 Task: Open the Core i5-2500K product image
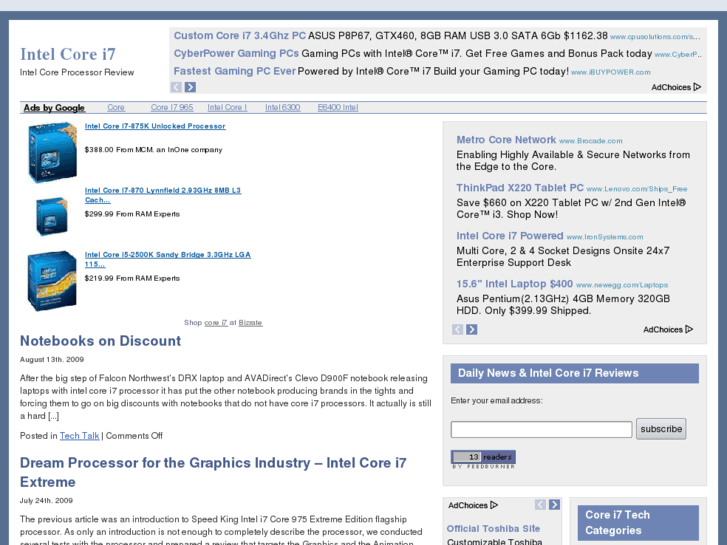pyautogui.click(x=52, y=281)
